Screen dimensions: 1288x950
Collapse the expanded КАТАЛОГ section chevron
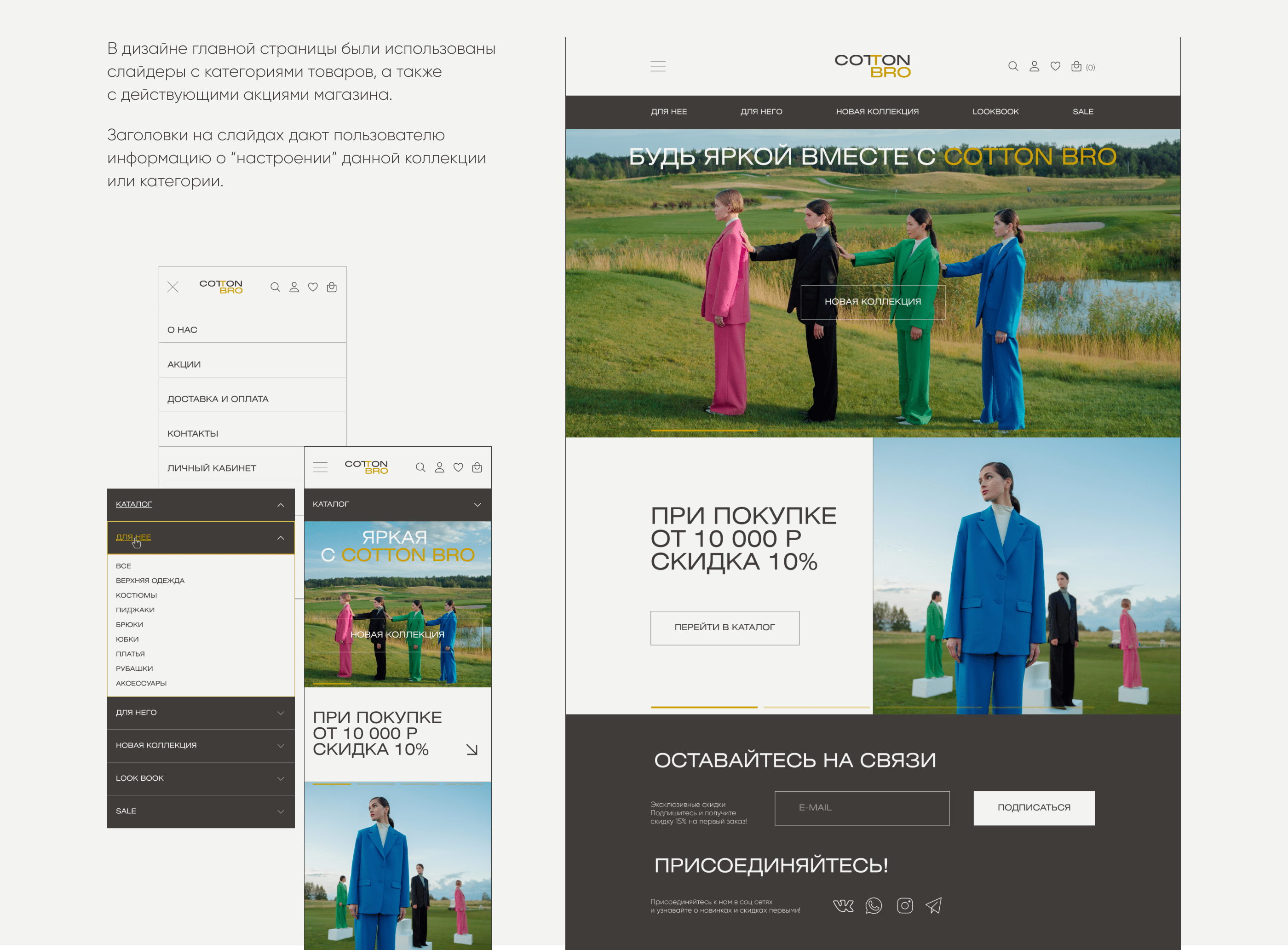pyautogui.click(x=281, y=505)
